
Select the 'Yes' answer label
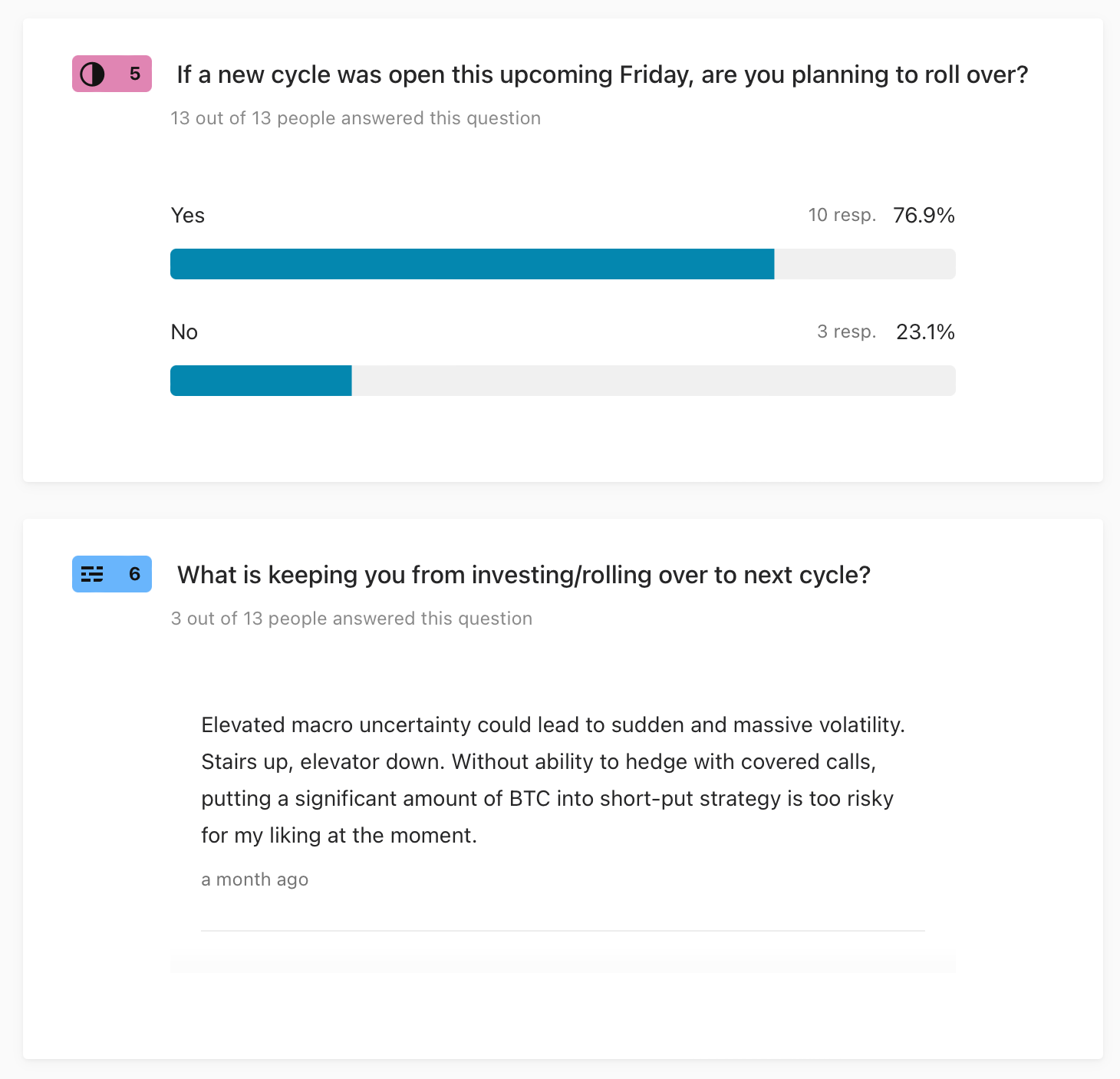click(x=188, y=216)
